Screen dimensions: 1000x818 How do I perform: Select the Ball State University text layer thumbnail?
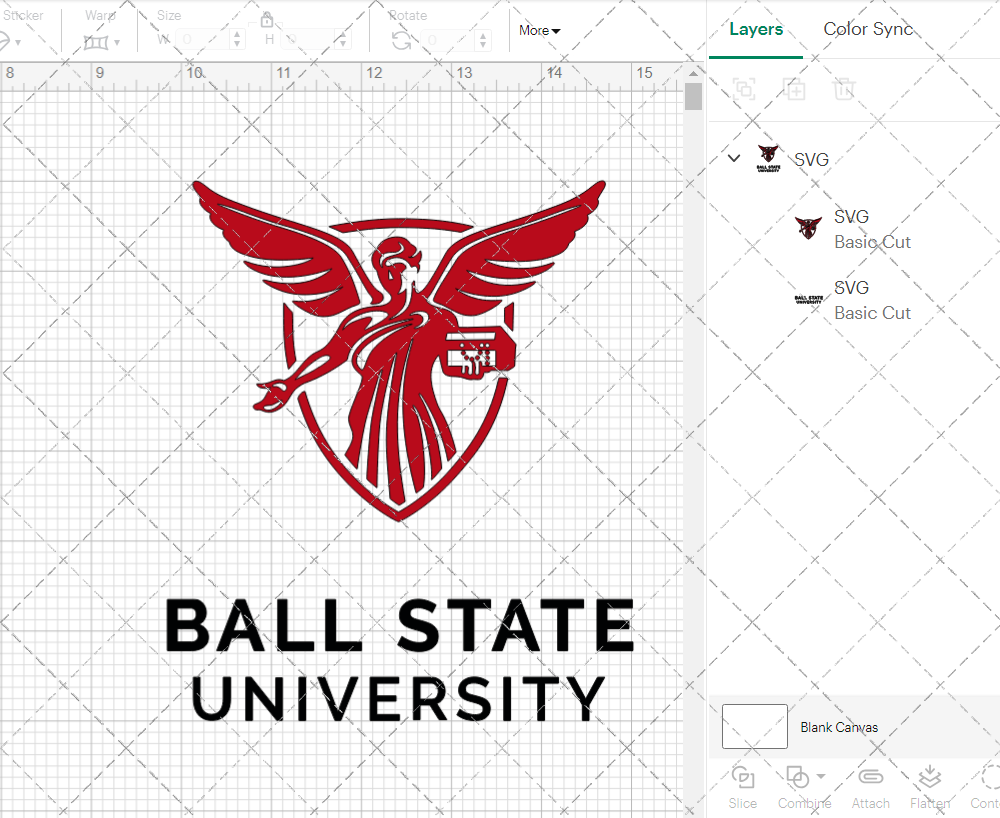(808, 299)
